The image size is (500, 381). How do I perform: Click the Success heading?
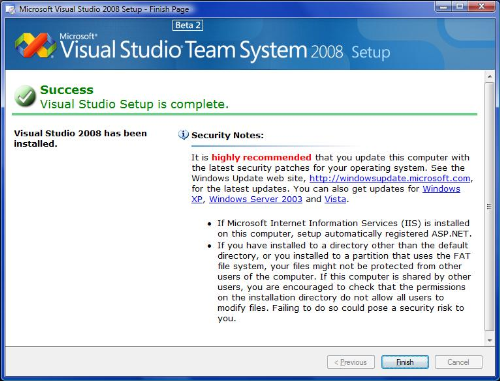[x=67, y=90]
